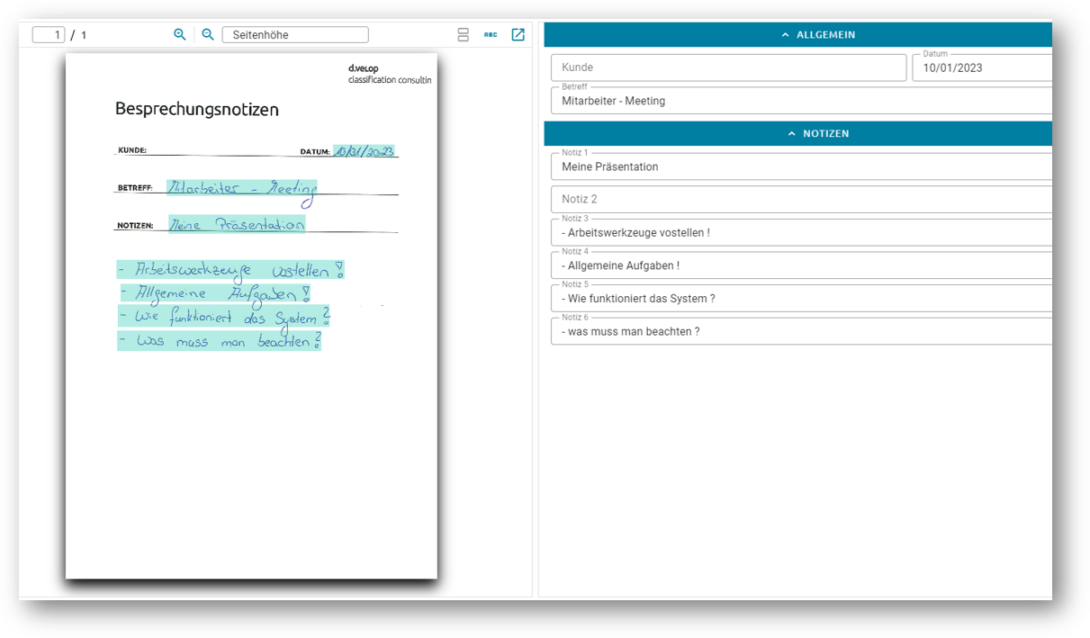The image size is (1090, 638).
Task: Click Notiz 4 field Allgemeine Aufgaben
Action: (x=802, y=265)
